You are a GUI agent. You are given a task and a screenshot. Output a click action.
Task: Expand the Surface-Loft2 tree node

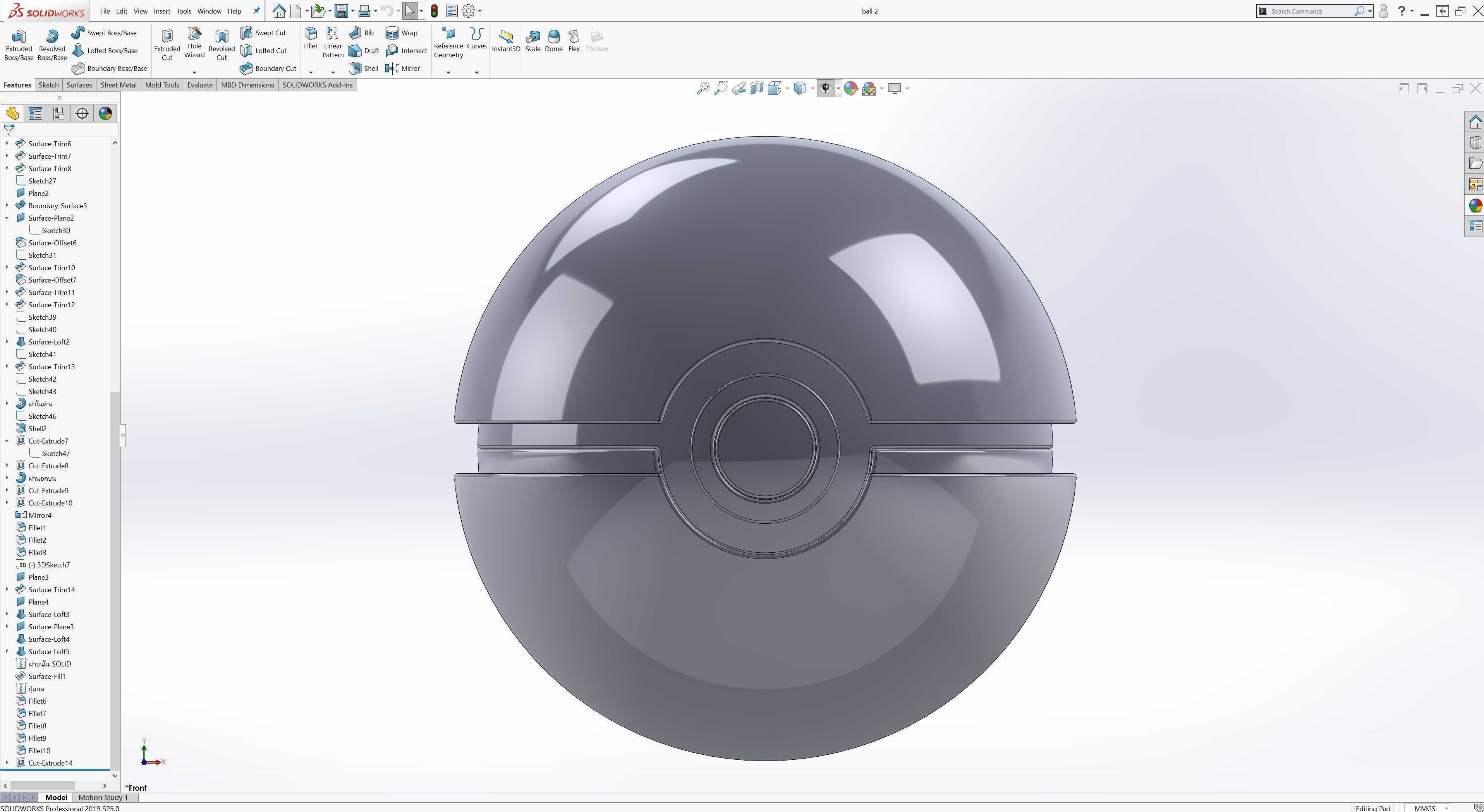click(7, 341)
